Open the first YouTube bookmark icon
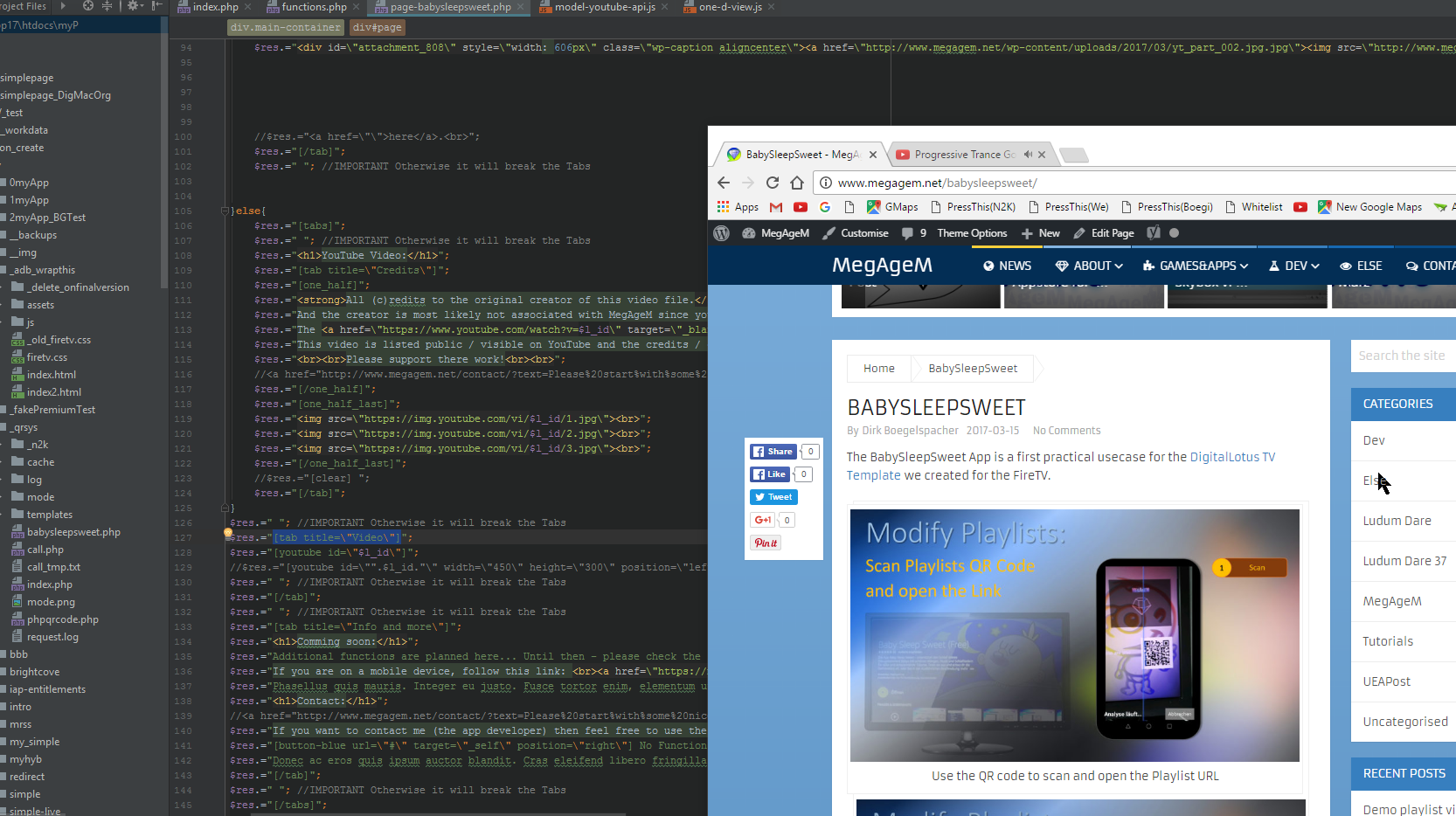Image resolution: width=1456 pixels, height=816 pixels. tap(801, 207)
